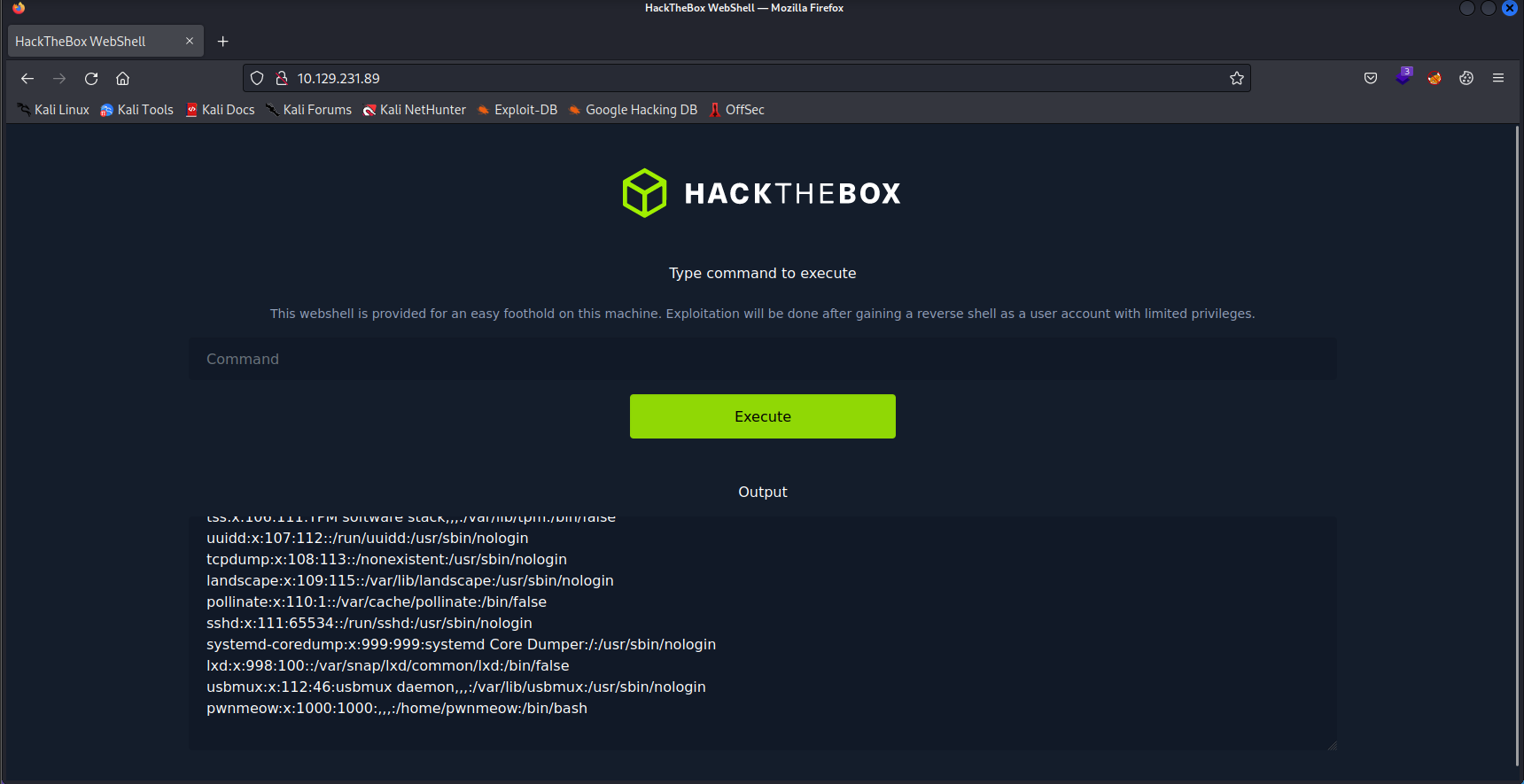
Task: Open the Exploit-DB bookmark
Action: (x=517, y=110)
